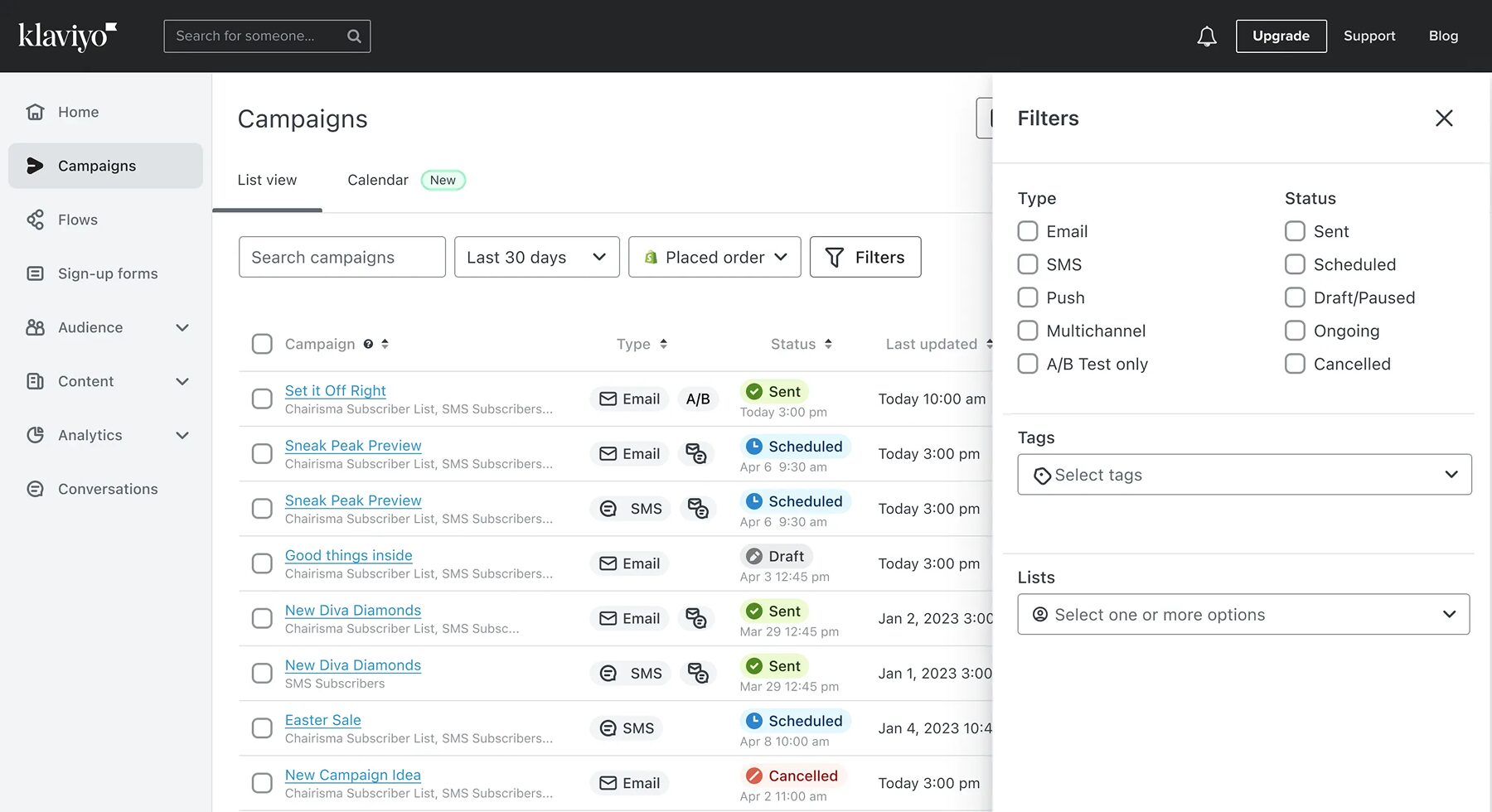Enable the Sent status filter

tap(1294, 231)
